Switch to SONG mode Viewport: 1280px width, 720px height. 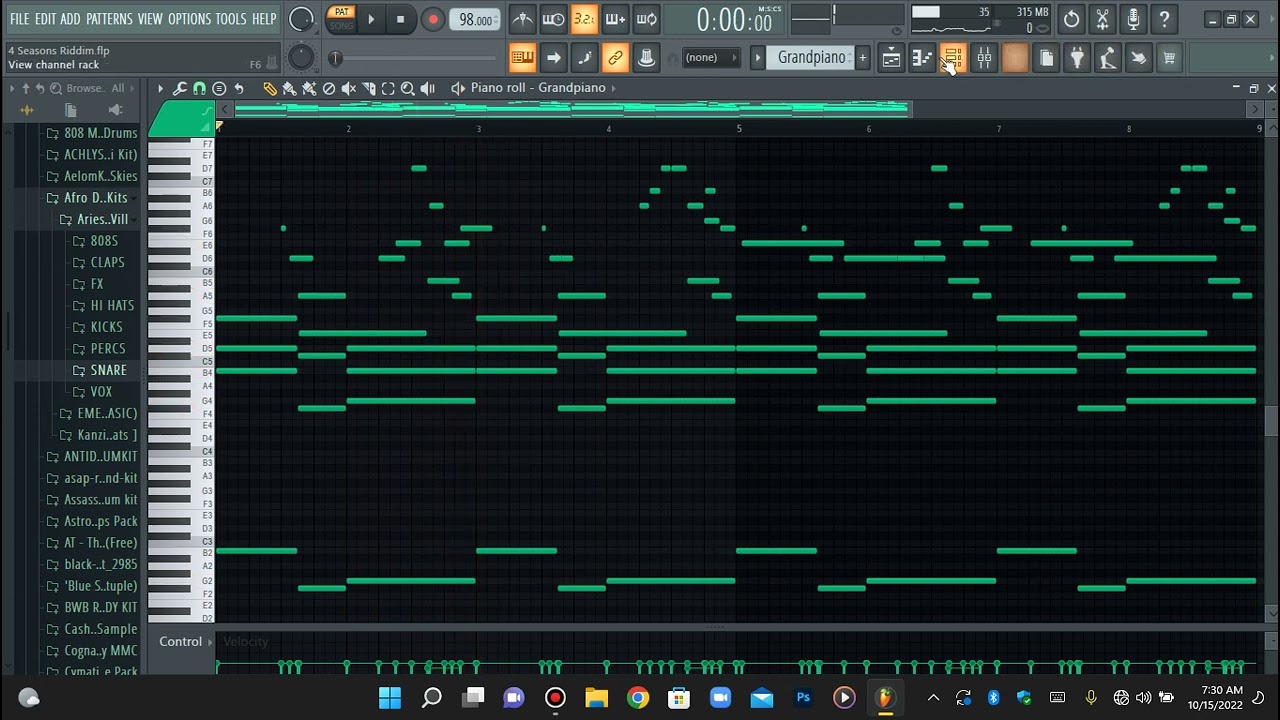[x=342, y=25]
